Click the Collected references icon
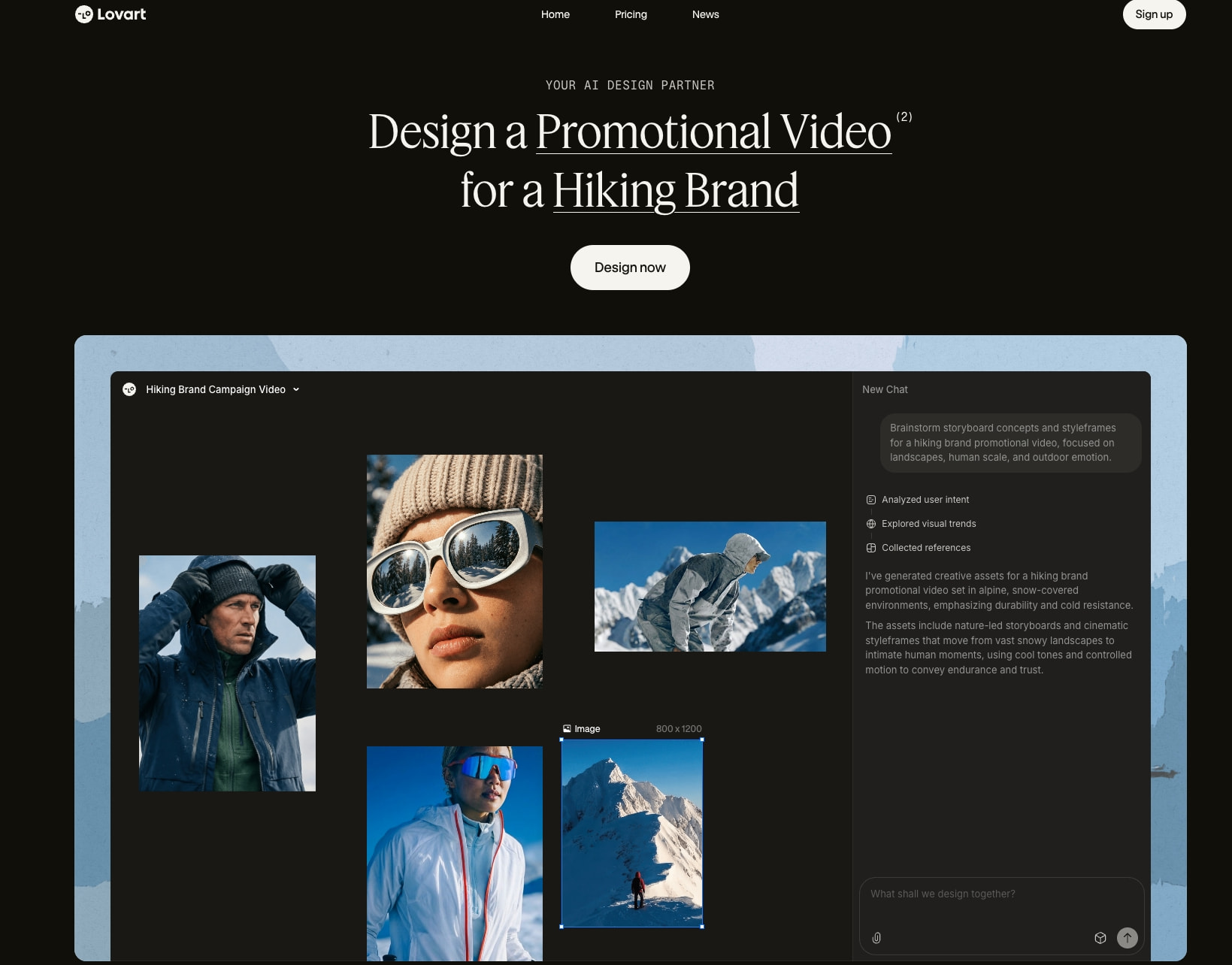1232x965 pixels. tap(871, 548)
